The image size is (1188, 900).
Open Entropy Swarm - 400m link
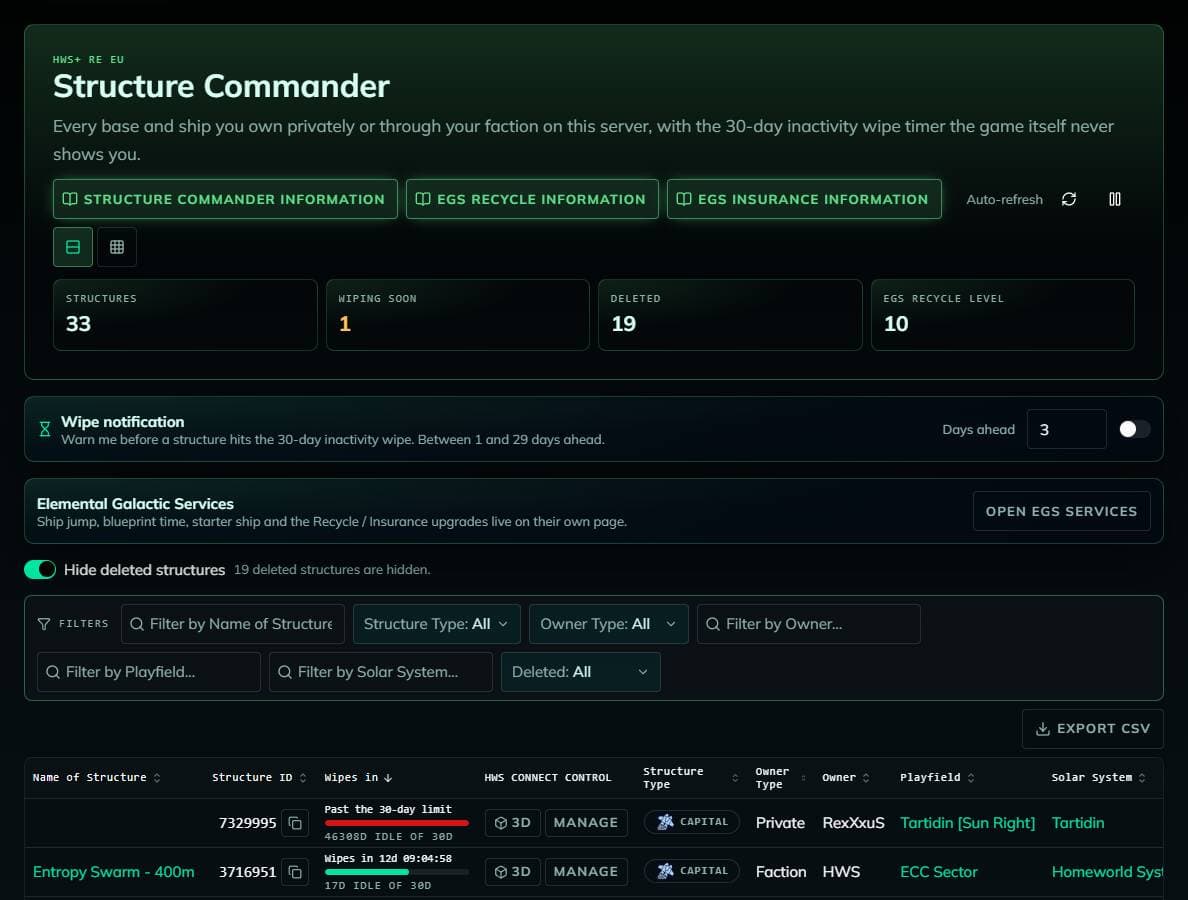114,872
